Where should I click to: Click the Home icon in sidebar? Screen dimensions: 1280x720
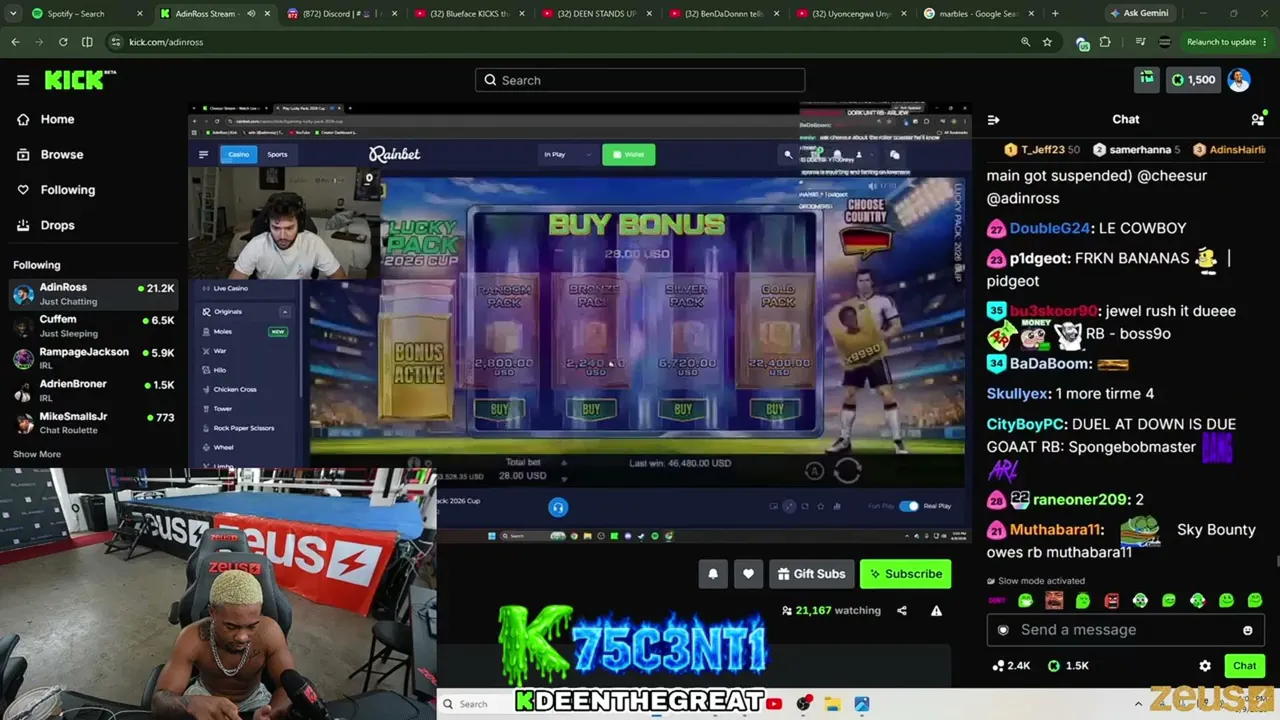pos(23,119)
